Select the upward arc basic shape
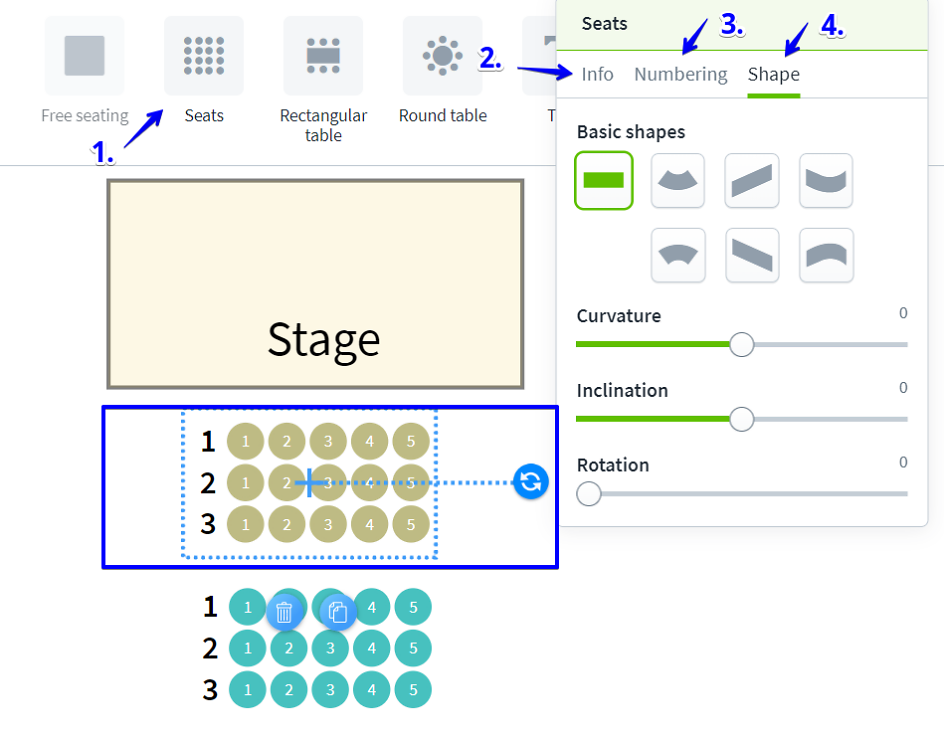 tap(678, 181)
